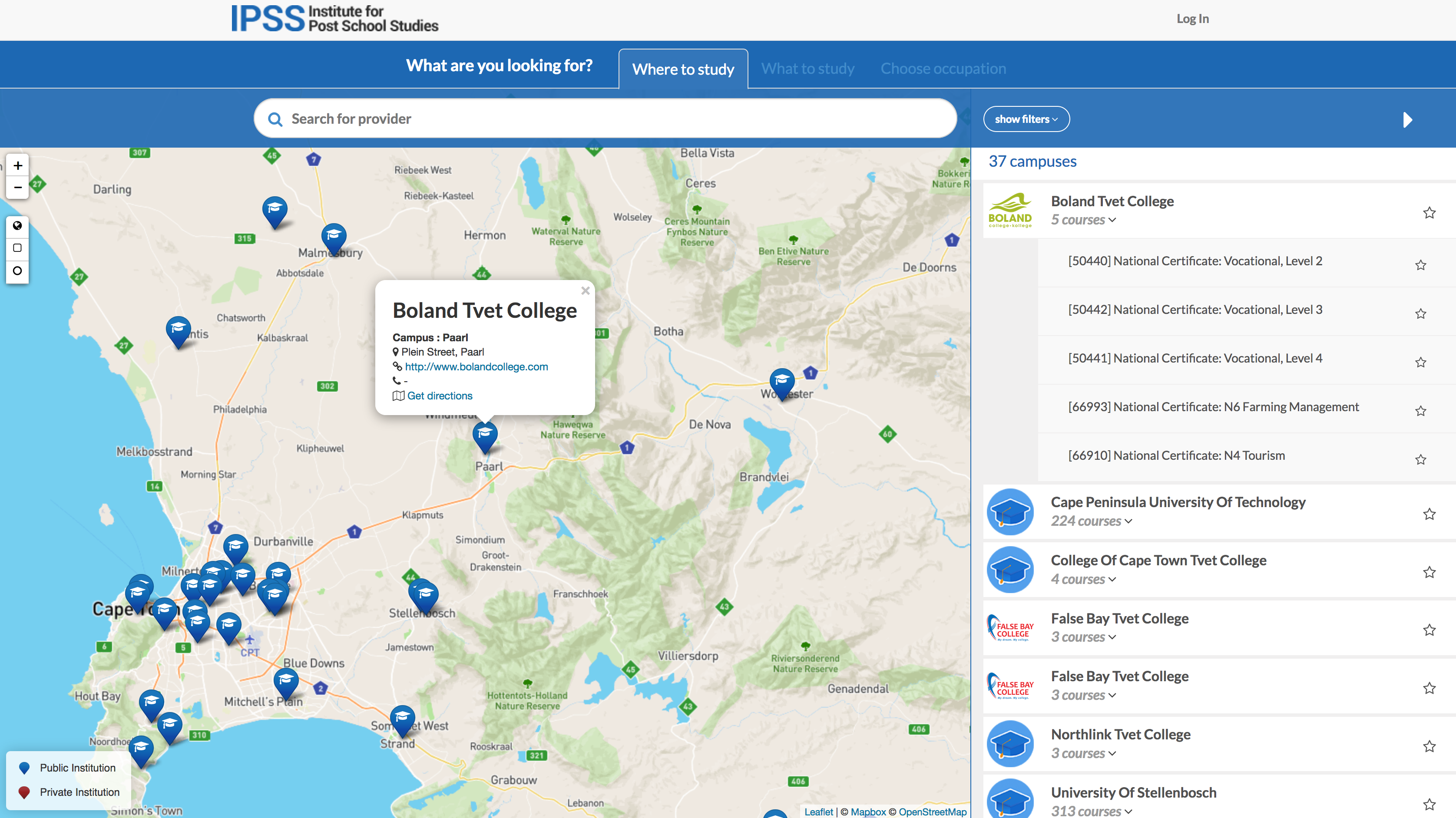The image size is (1456, 818).
Task: Favorite University Of Stellenbosch with star
Action: pyautogui.click(x=1430, y=804)
